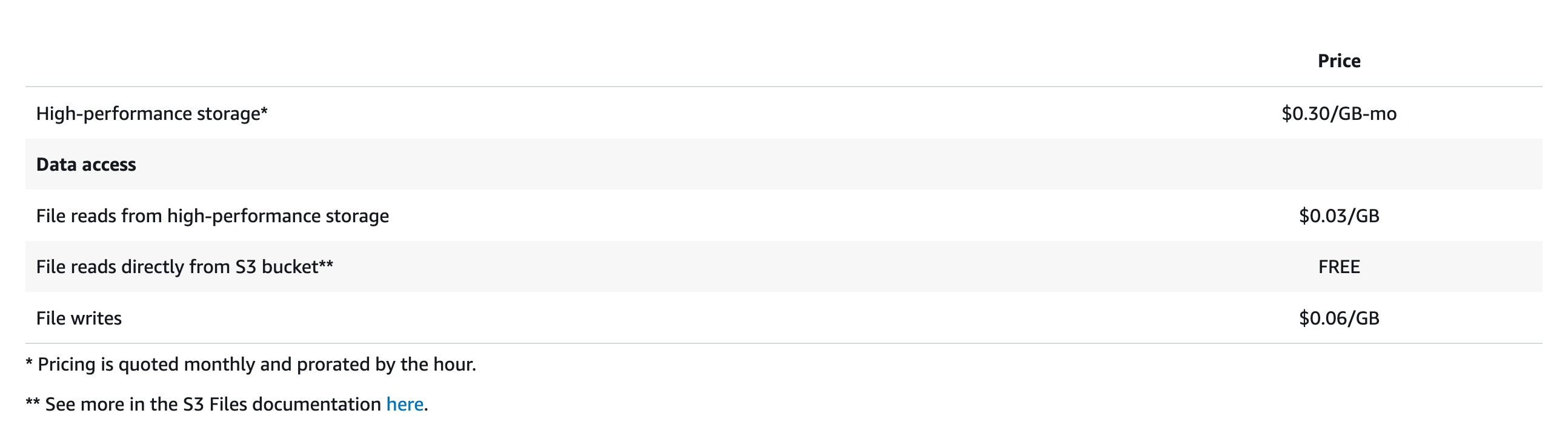Click the asterisk after "High-performance storage"
1568x436 pixels.
pos(264,112)
